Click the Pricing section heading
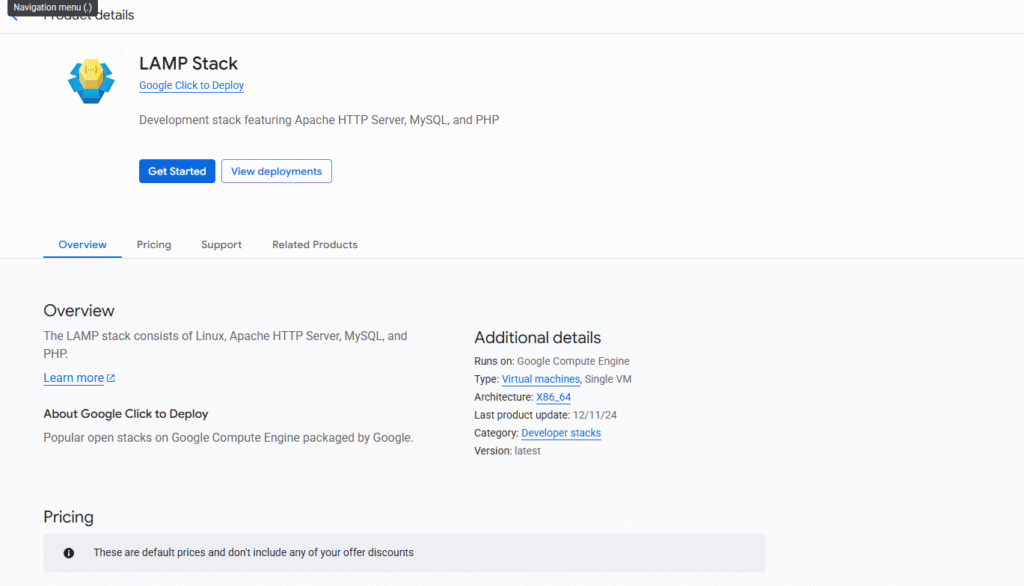The image size is (1024, 586). 68,517
